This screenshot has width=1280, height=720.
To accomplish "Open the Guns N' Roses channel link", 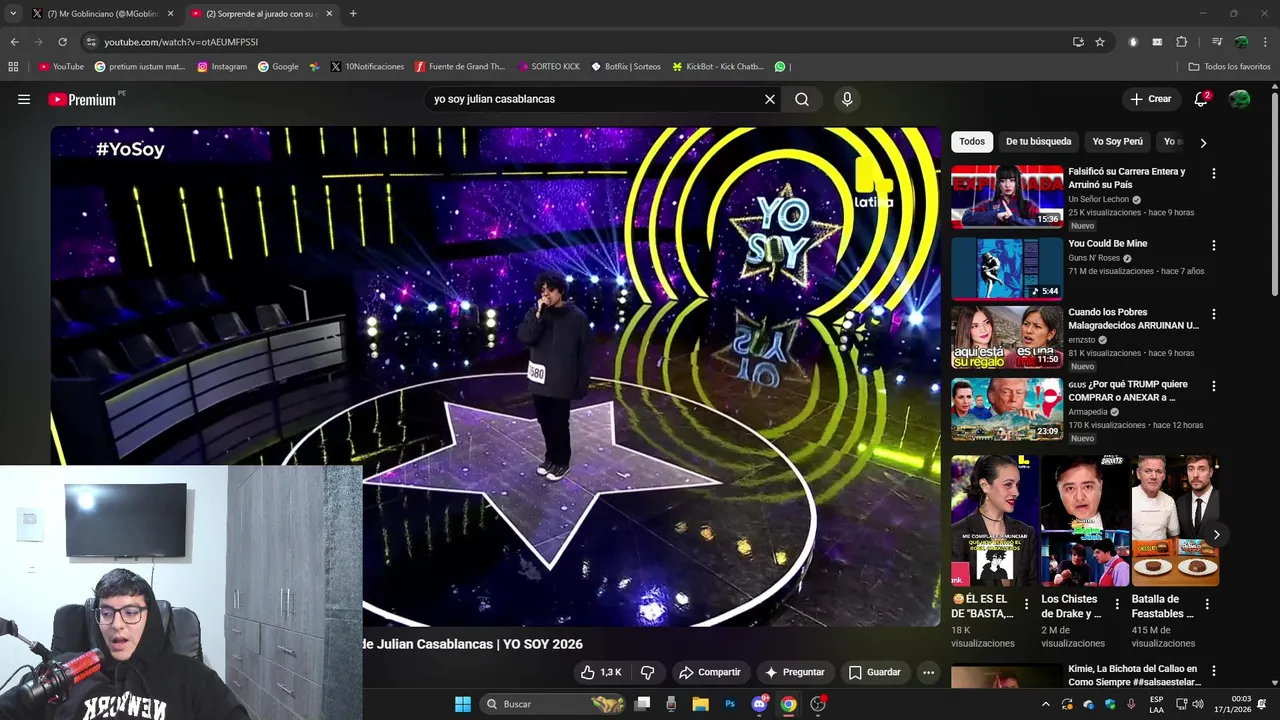I will 1094,258.
